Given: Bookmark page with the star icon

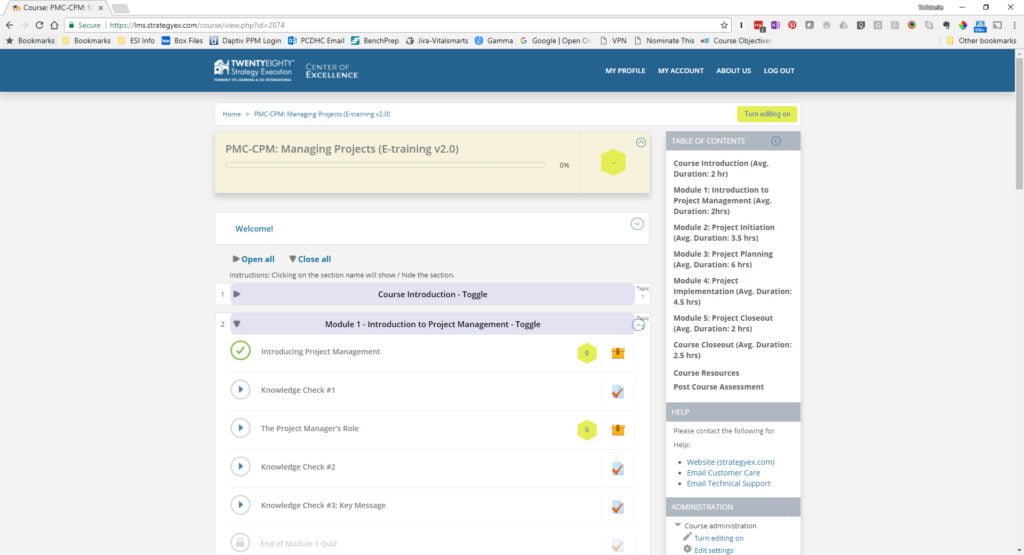Looking at the screenshot, I should coord(724,25).
